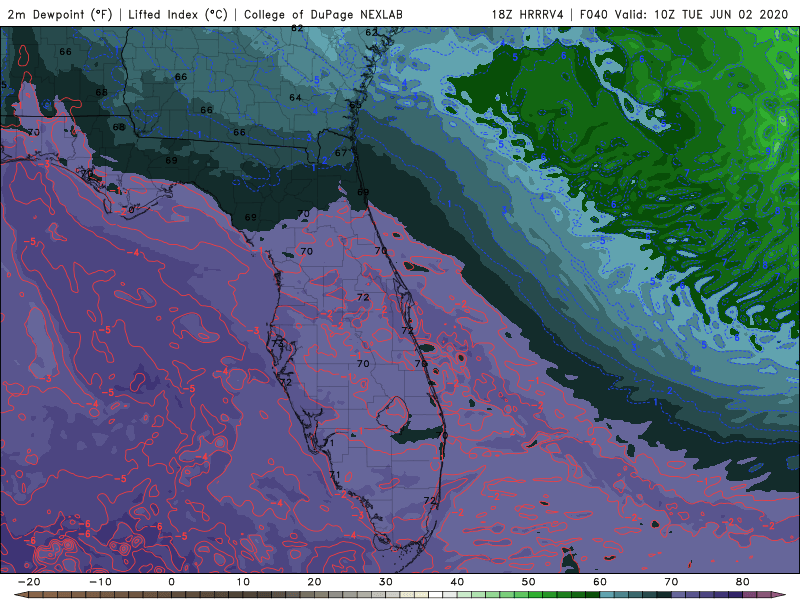Click the "F040" forecast hour text
This screenshot has height=600, width=800.
[x=593, y=14]
